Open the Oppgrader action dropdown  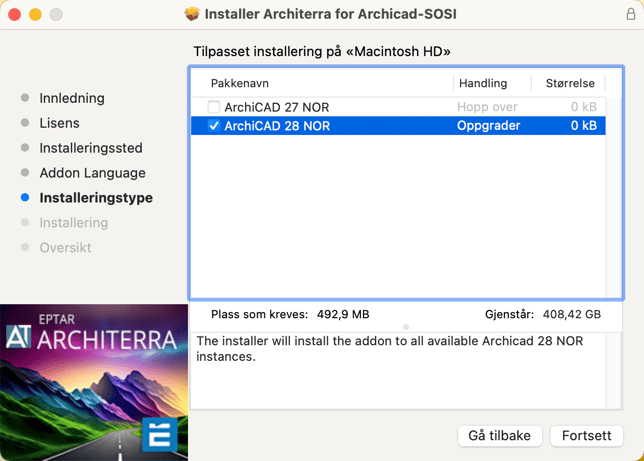tap(488, 126)
